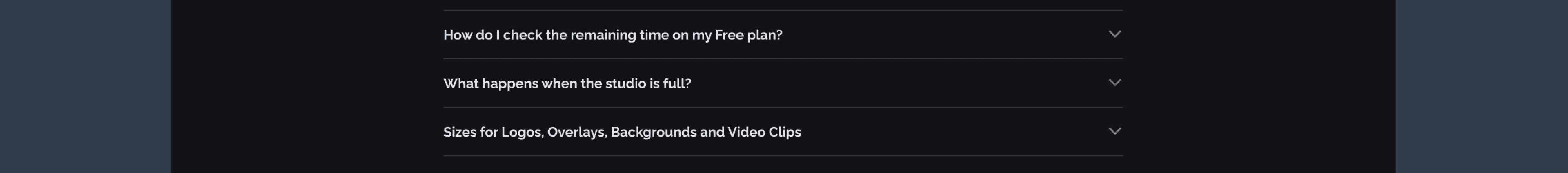Click the chevron beside the Sizes for Logos row
1568x173 pixels.
(x=1114, y=132)
